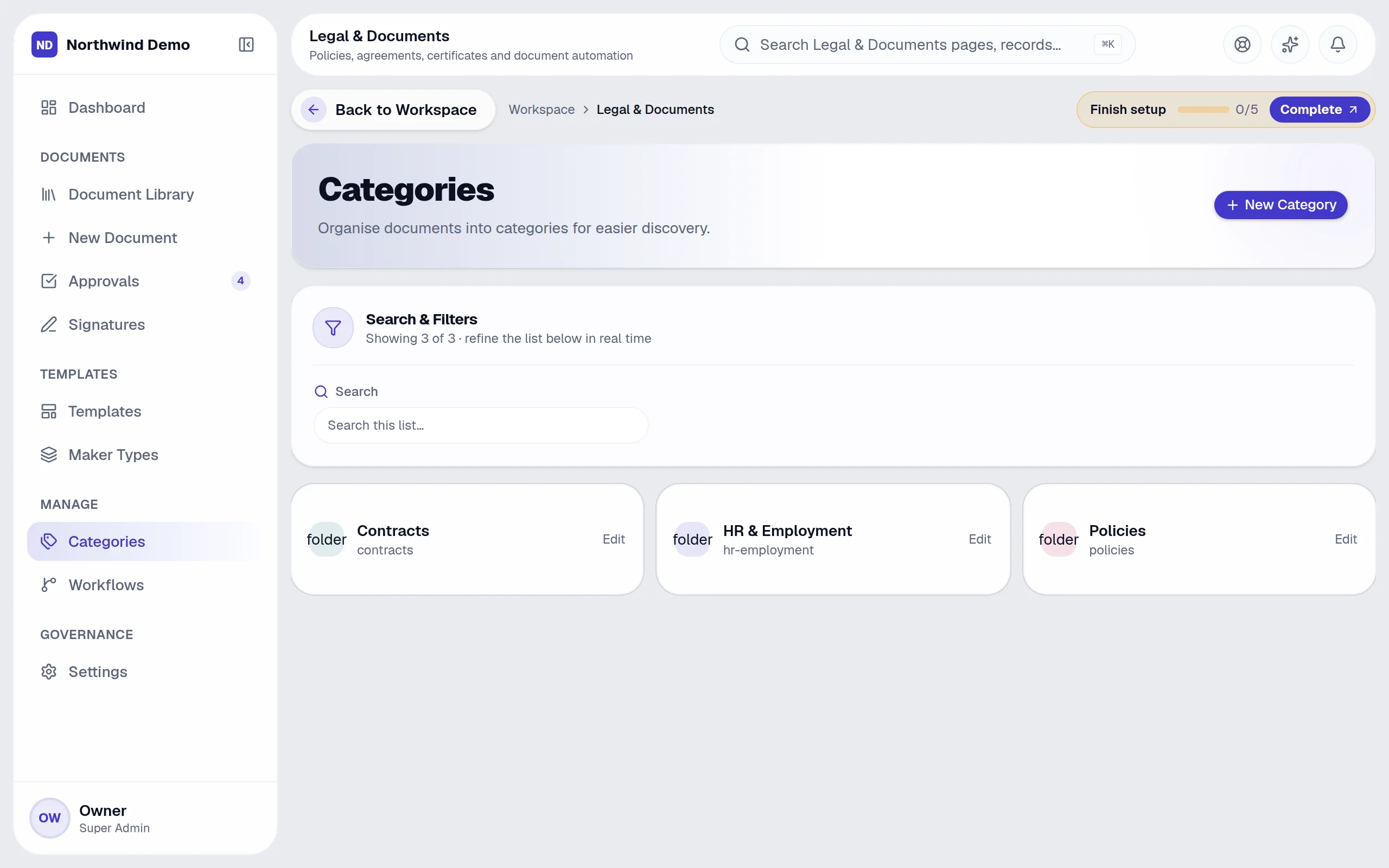1389x868 pixels.
Task: Open the help lifebuoy icon
Action: [x=1242, y=45]
